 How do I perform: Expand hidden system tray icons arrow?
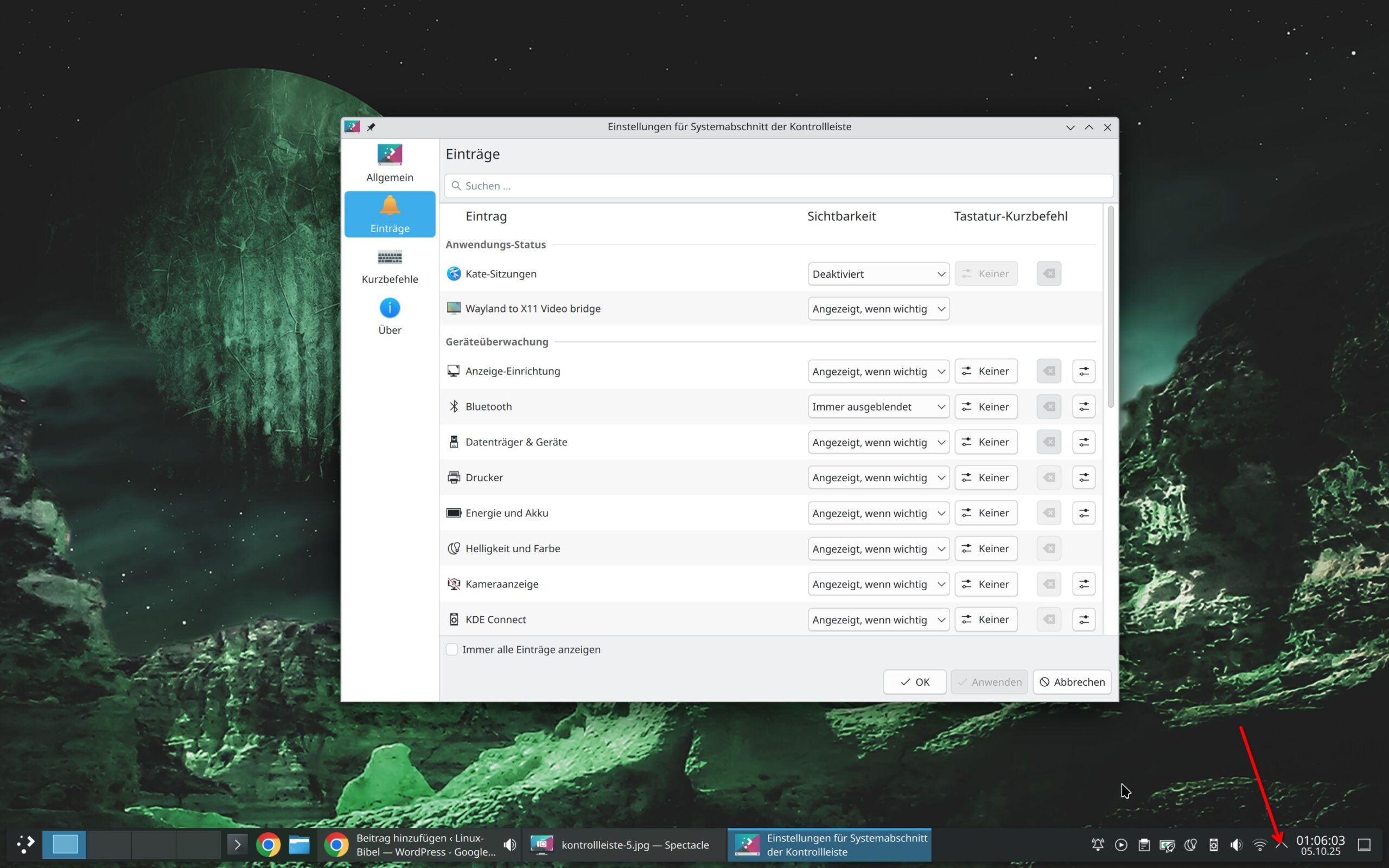1281,845
